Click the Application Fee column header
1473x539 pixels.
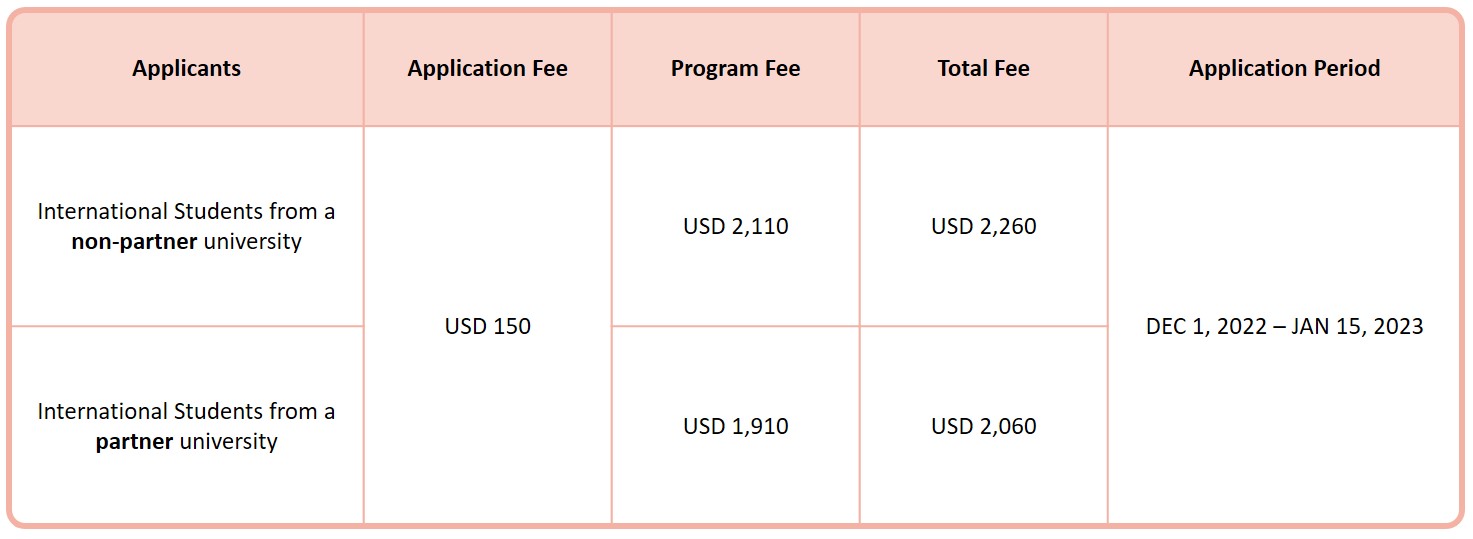pyautogui.click(x=487, y=69)
